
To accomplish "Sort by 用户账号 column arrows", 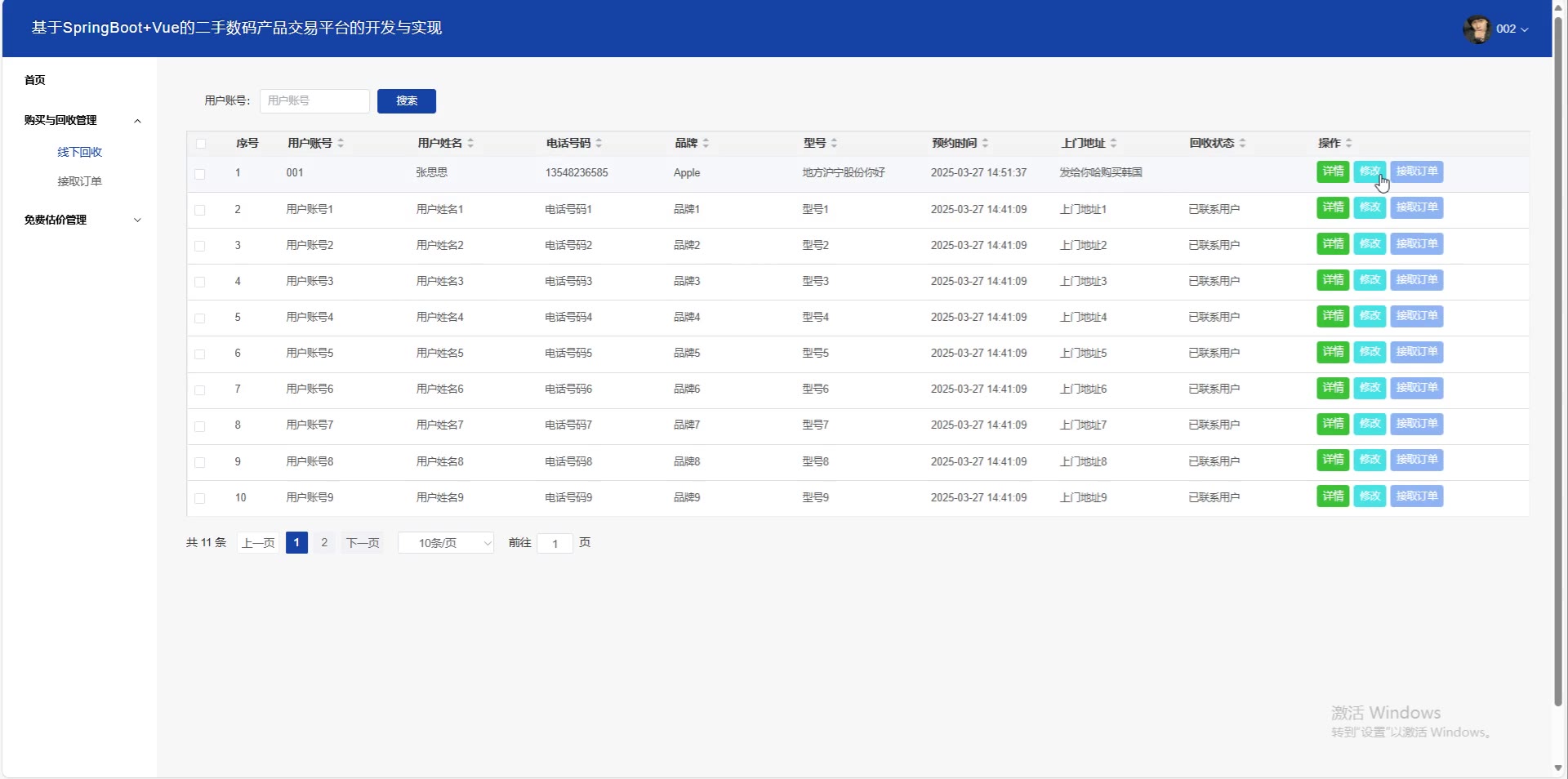I will (341, 143).
